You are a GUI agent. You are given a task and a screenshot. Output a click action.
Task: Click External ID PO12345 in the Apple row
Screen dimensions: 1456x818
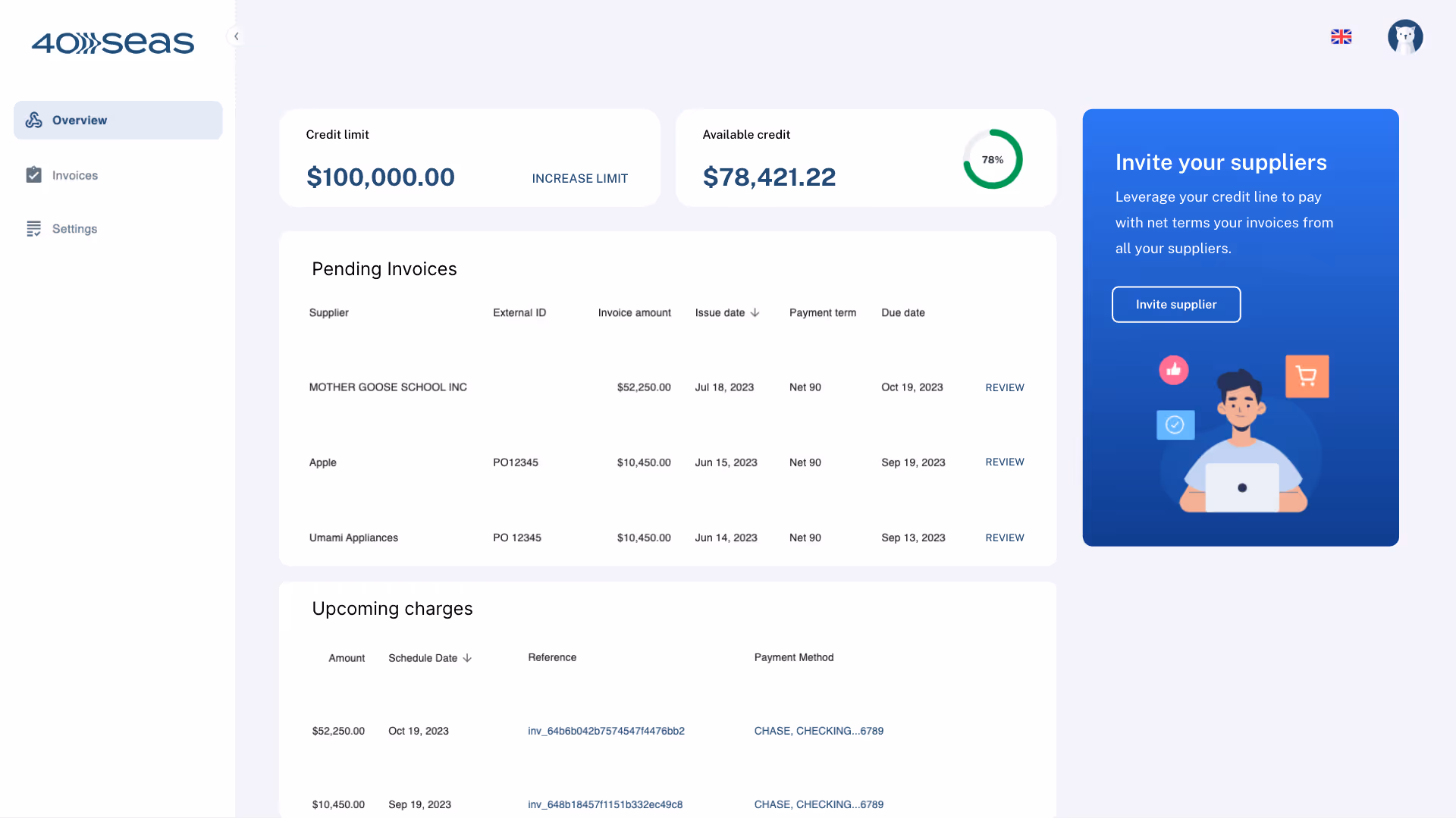[516, 462]
